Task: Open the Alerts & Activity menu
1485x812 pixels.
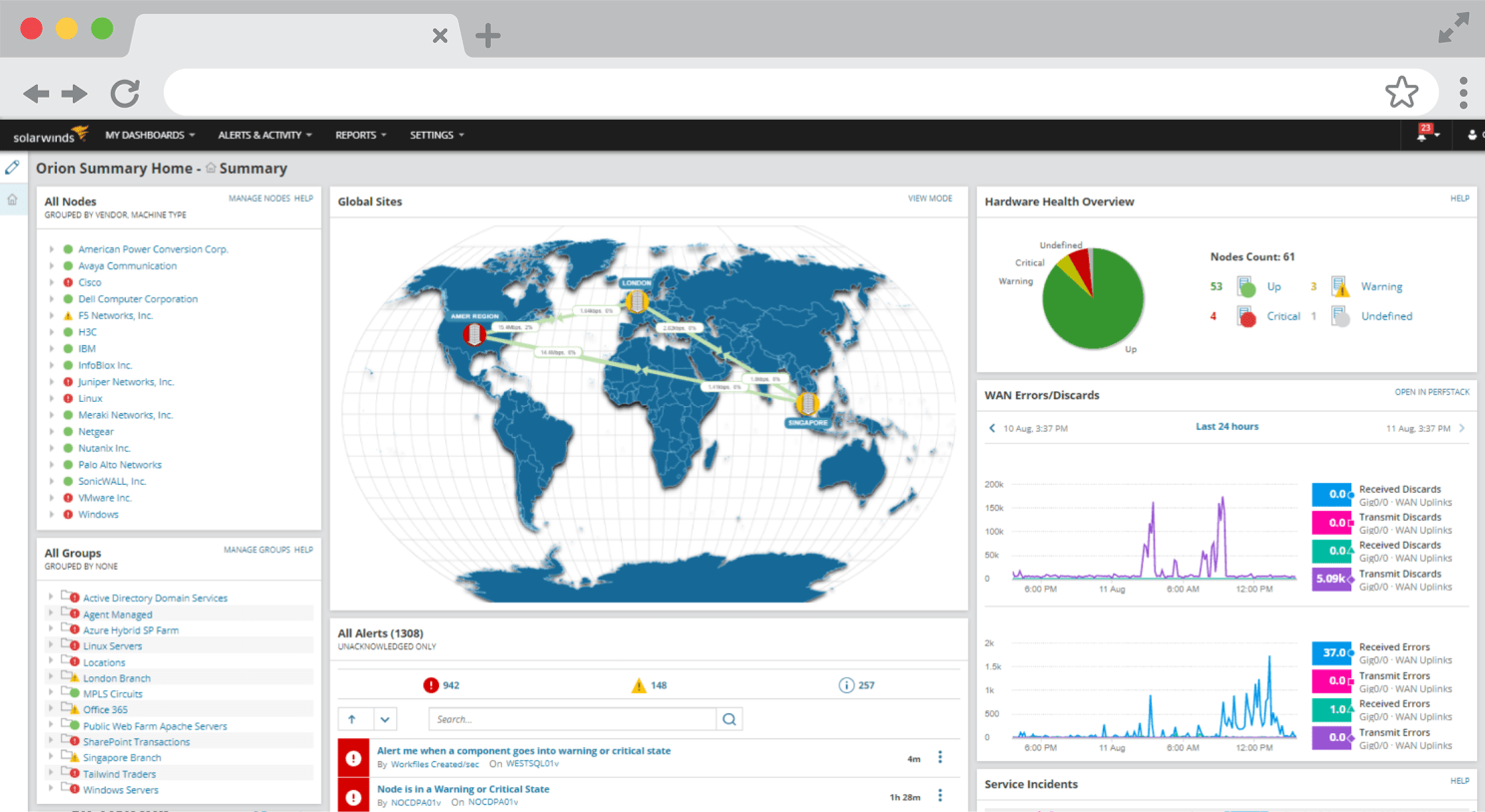Action: [264, 135]
